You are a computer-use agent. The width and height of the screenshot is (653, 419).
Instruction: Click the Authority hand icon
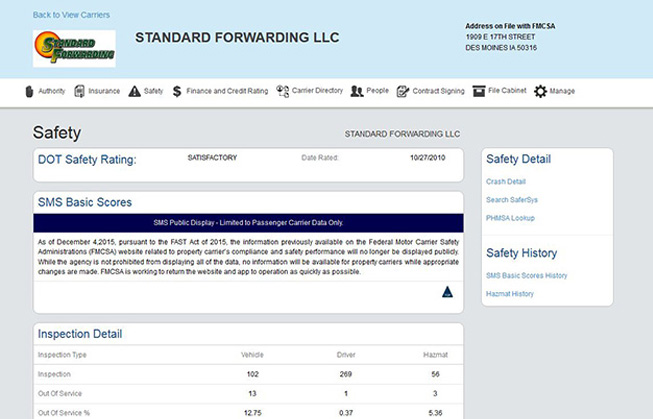pos(29,91)
